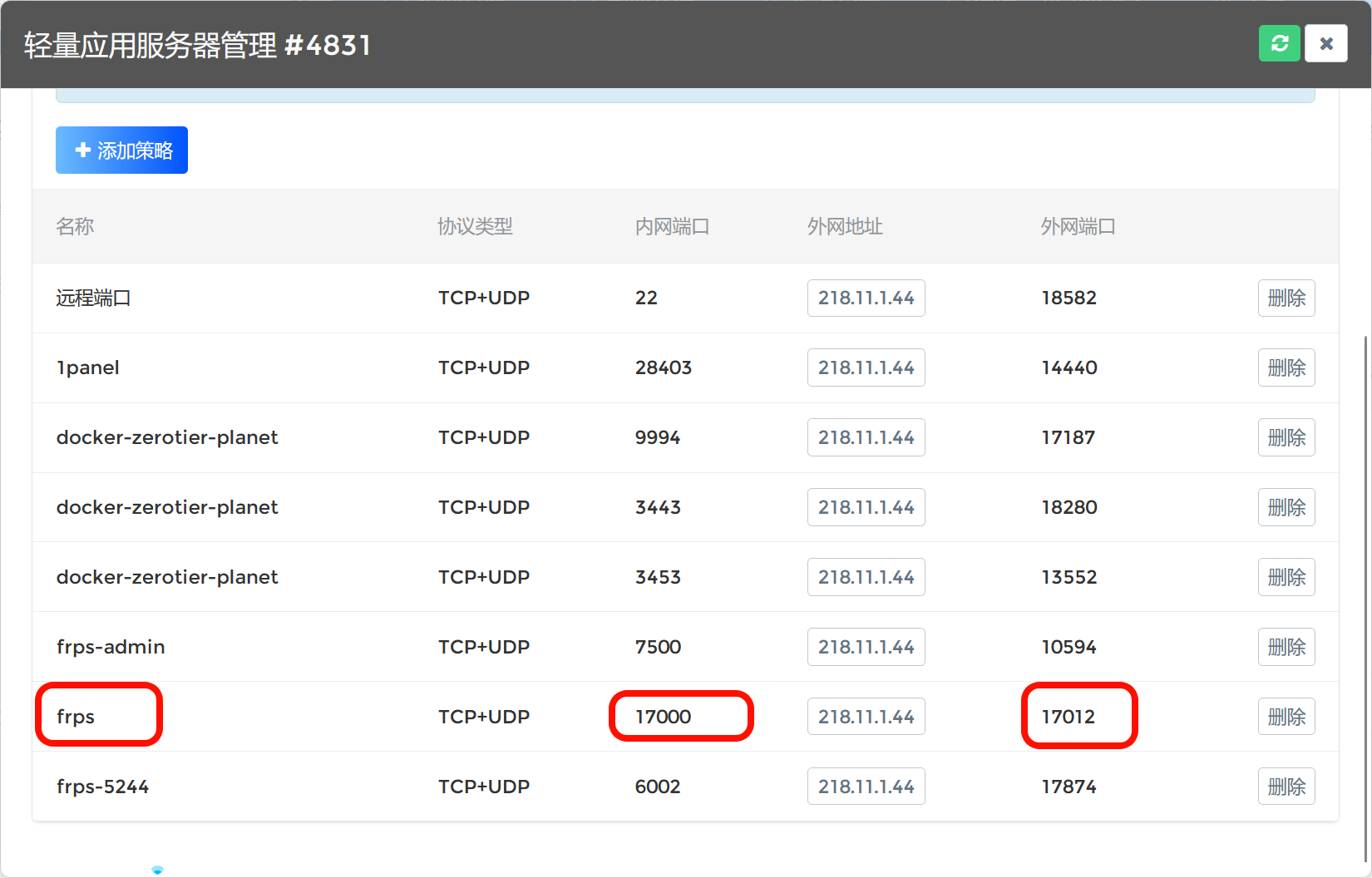The height and width of the screenshot is (878, 1372).
Task: Delete the rule with inner port 3453
Action: (x=1286, y=578)
